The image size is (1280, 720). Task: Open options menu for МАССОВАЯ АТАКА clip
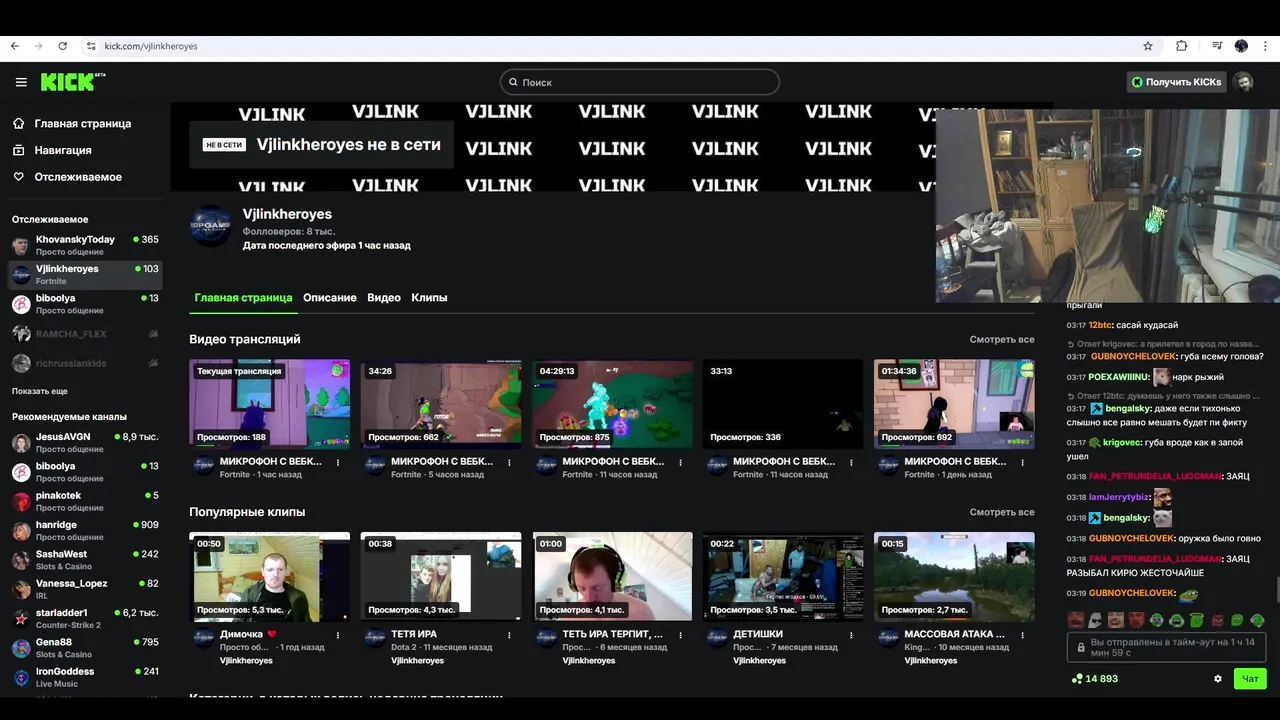pos(1022,635)
